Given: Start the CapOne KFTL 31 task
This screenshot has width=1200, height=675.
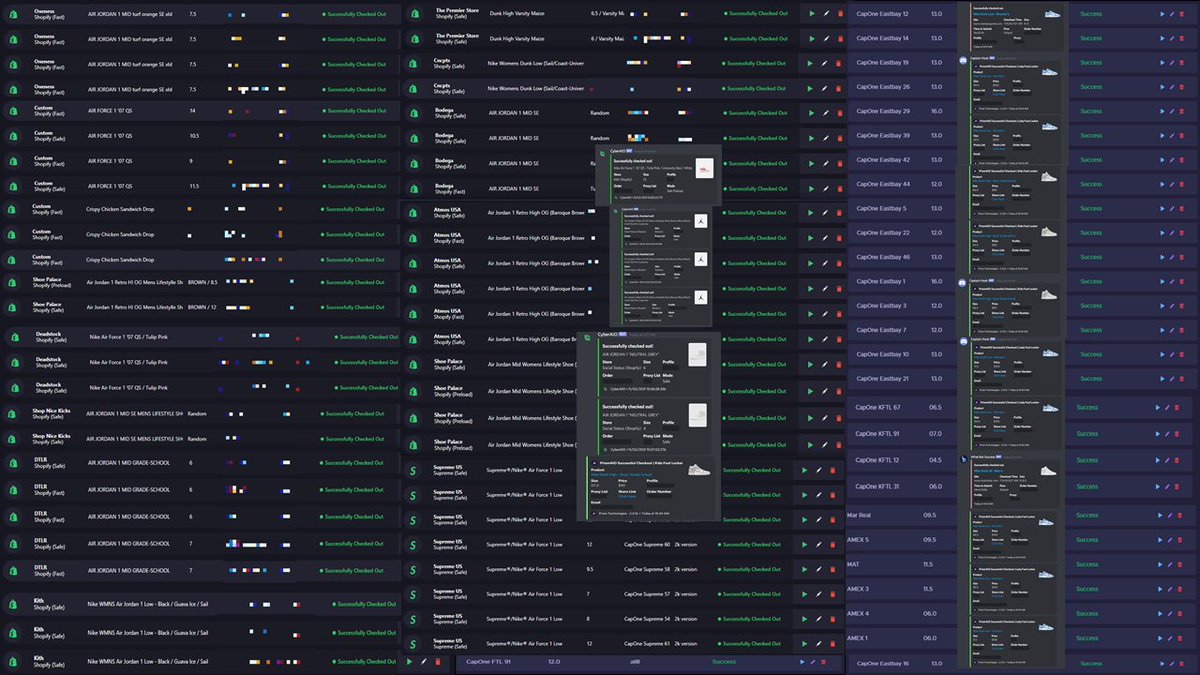Looking at the screenshot, I should click(1157, 486).
